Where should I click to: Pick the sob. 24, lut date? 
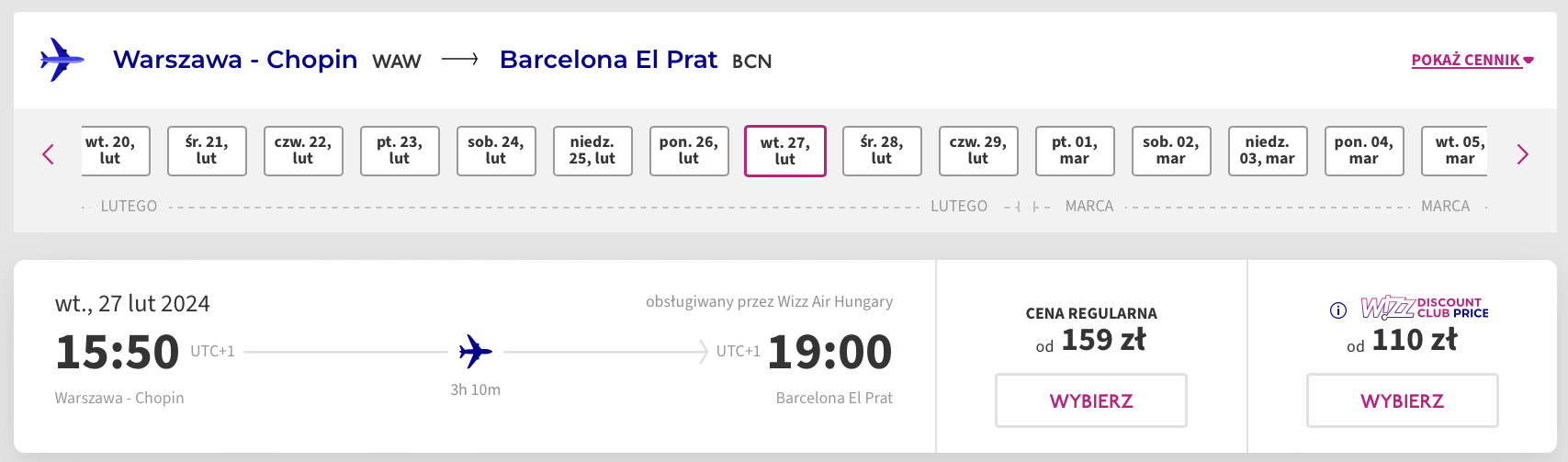tap(496, 151)
